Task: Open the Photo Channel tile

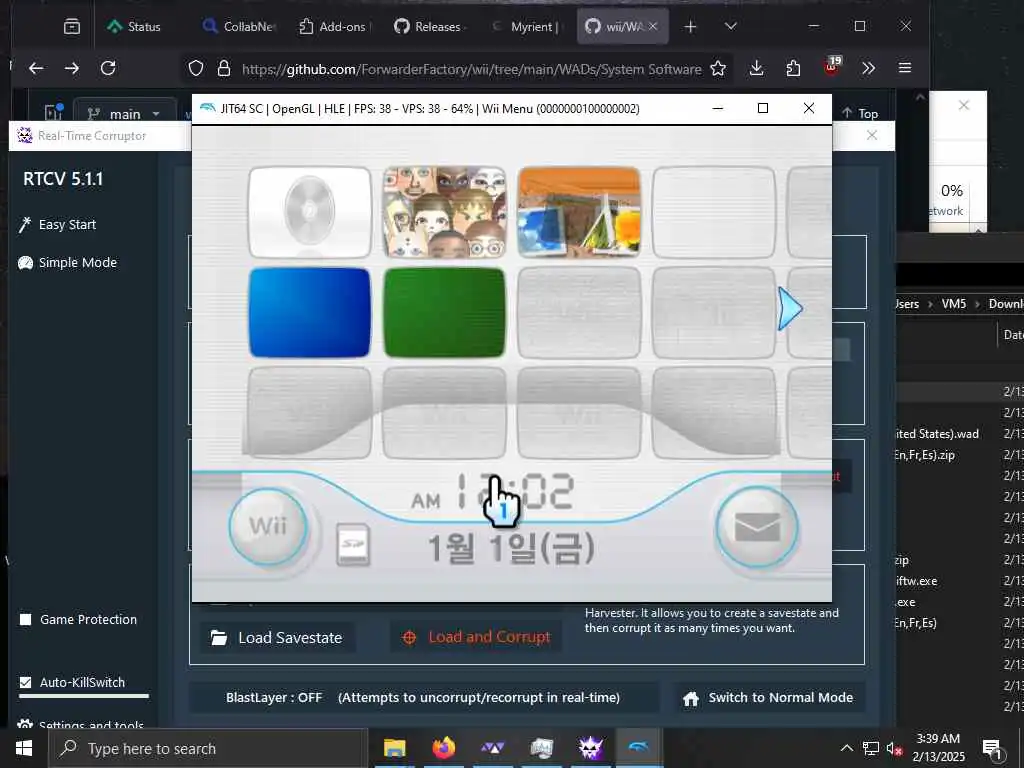Action: (x=579, y=212)
